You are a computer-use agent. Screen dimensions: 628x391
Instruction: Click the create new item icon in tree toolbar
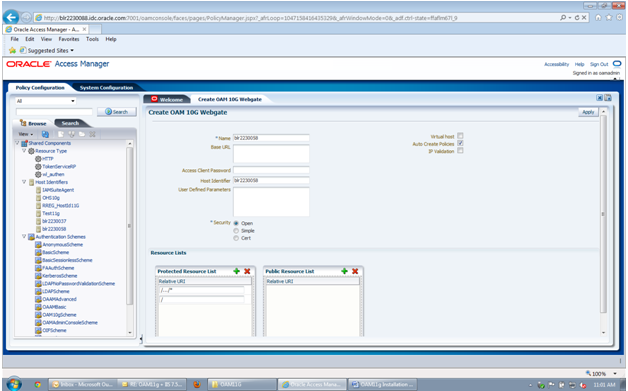click(x=60, y=134)
